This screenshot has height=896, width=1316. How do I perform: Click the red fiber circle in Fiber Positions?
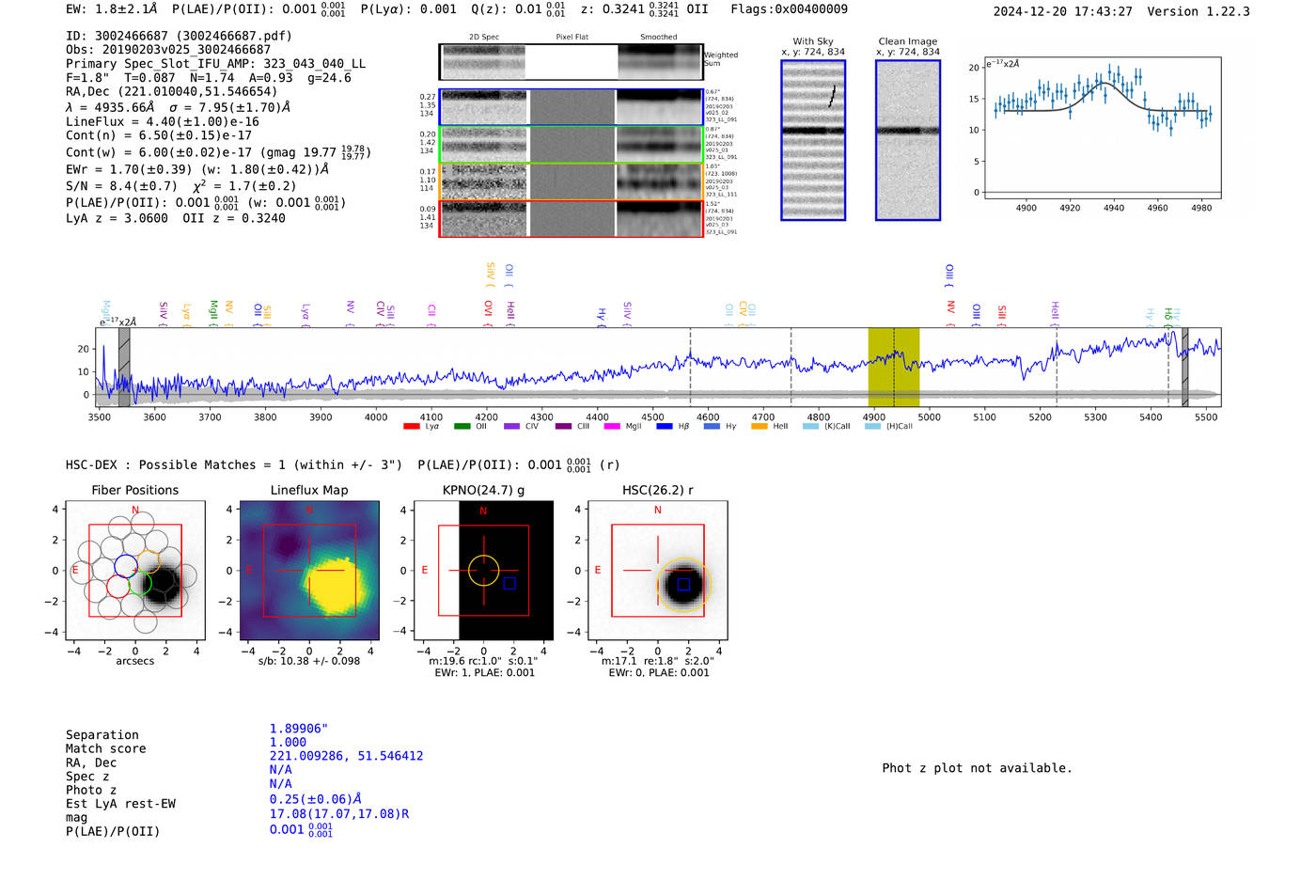coord(117,586)
